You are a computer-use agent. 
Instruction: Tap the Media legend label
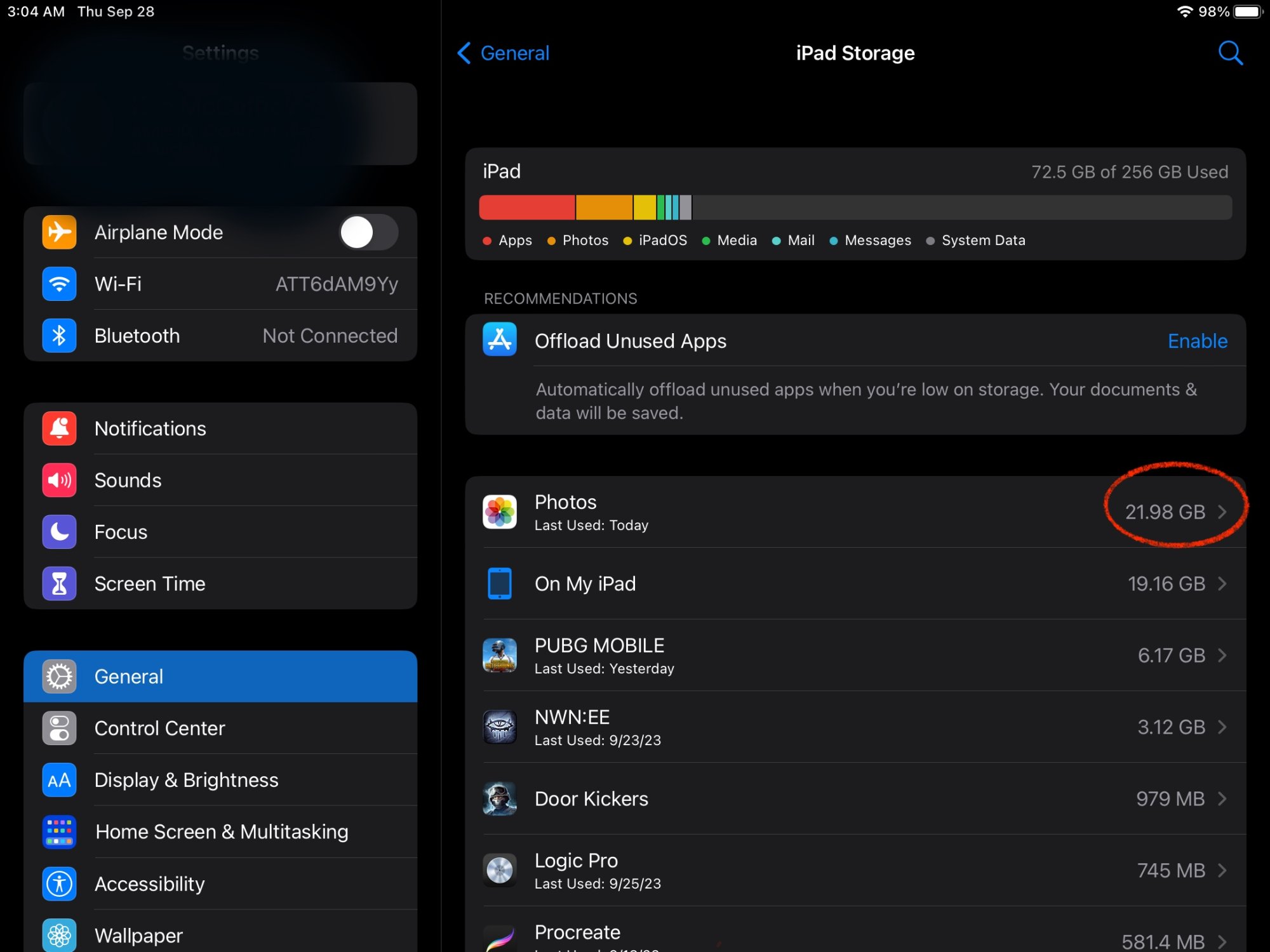(737, 241)
